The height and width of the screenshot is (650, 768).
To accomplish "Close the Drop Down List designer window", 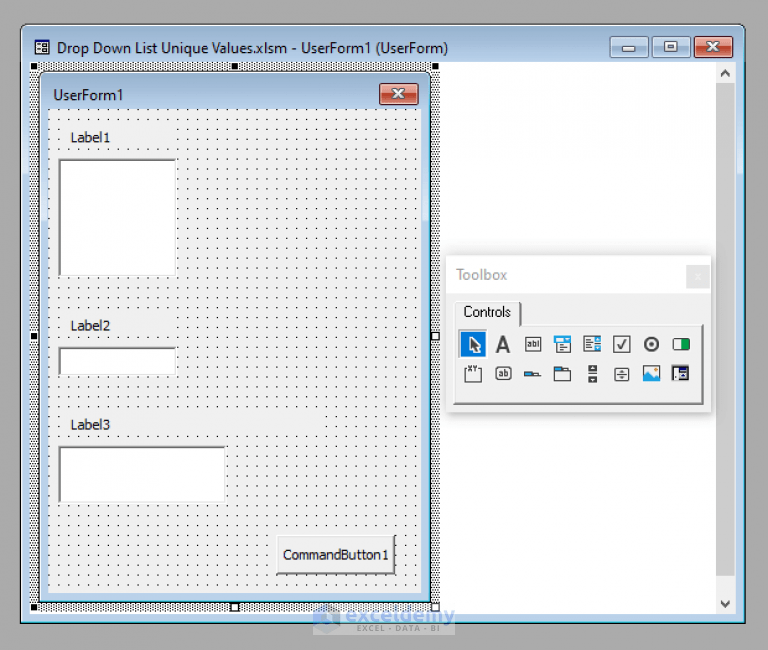I will 713,48.
